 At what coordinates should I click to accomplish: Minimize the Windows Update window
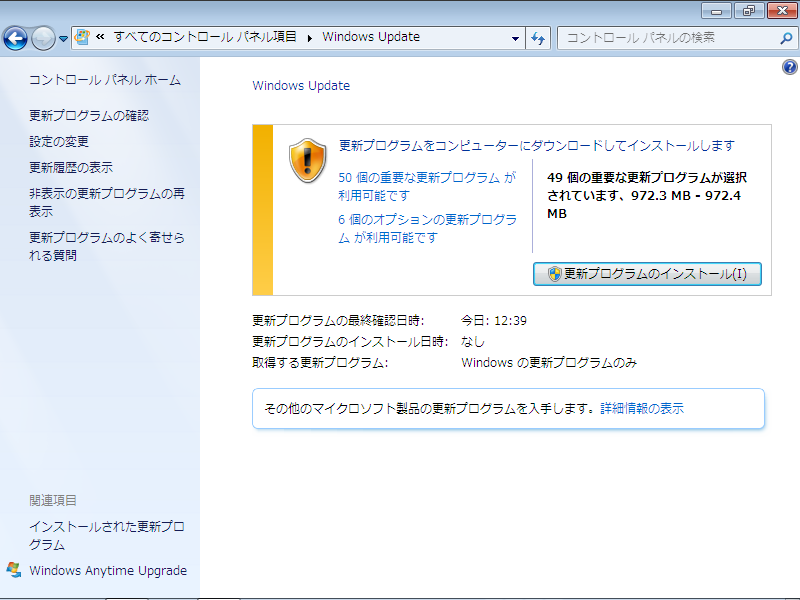click(x=716, y=11)
